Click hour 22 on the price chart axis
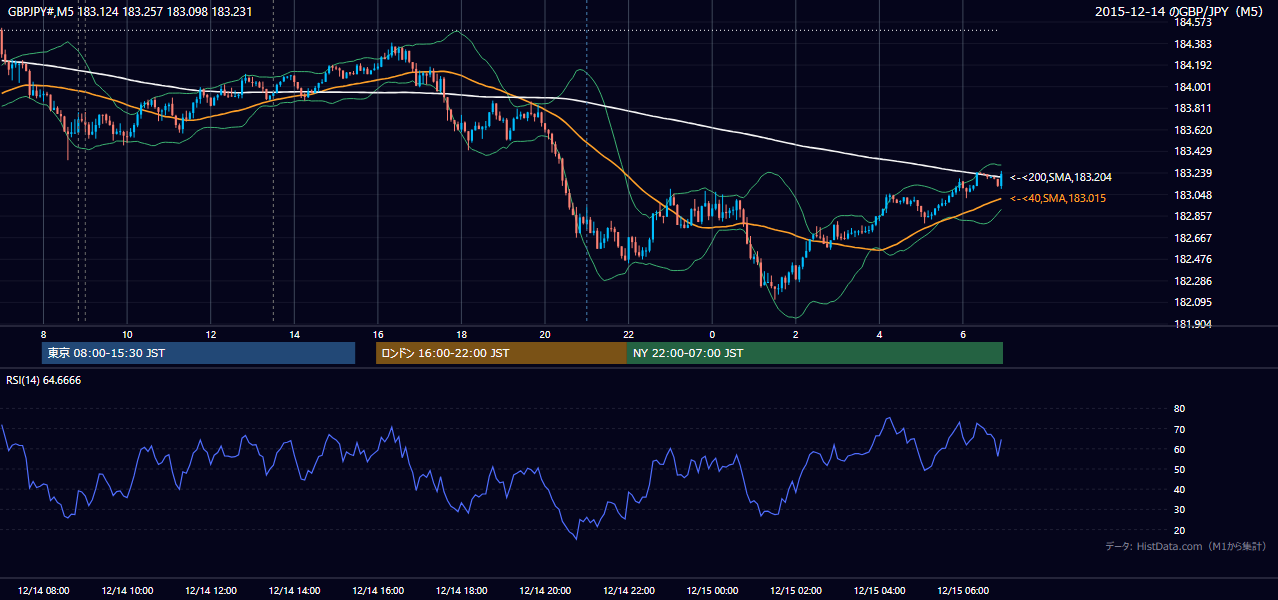Screen dimensions: 1278x600 [629, 334]
